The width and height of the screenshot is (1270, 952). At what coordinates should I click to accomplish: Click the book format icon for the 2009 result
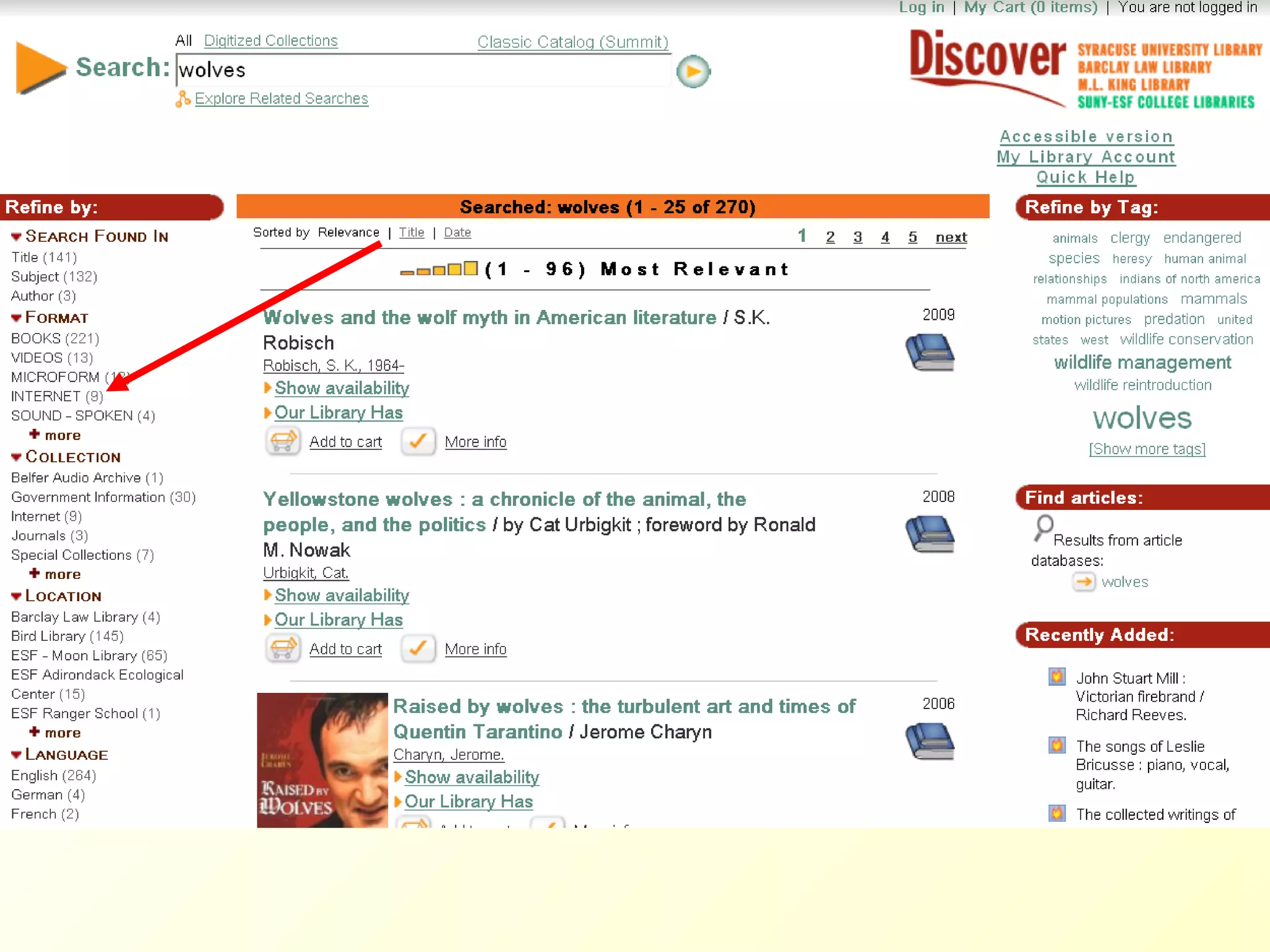tap(930, 352)
